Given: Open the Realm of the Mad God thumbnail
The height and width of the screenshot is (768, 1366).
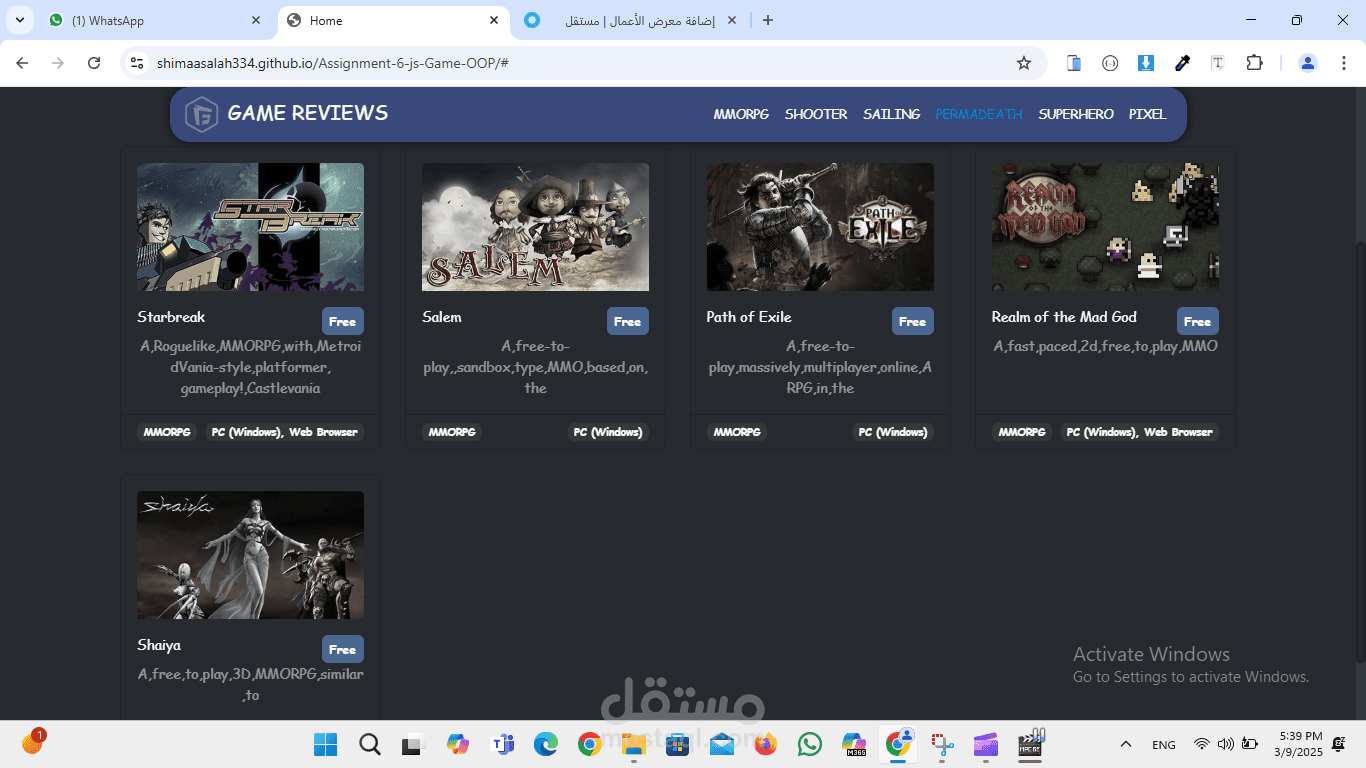Looking at the screenshot, I should pos(1105,227).
